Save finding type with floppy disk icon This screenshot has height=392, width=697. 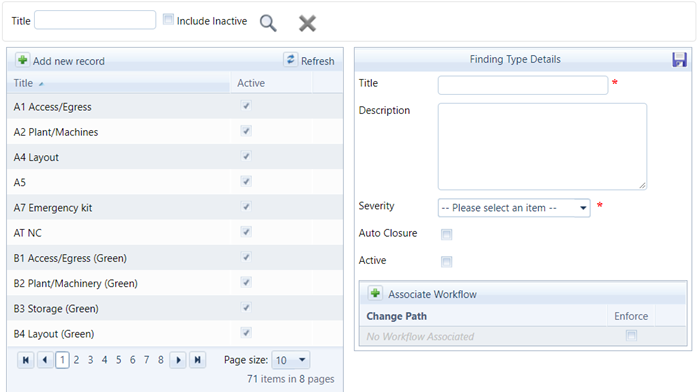[679, 60]
